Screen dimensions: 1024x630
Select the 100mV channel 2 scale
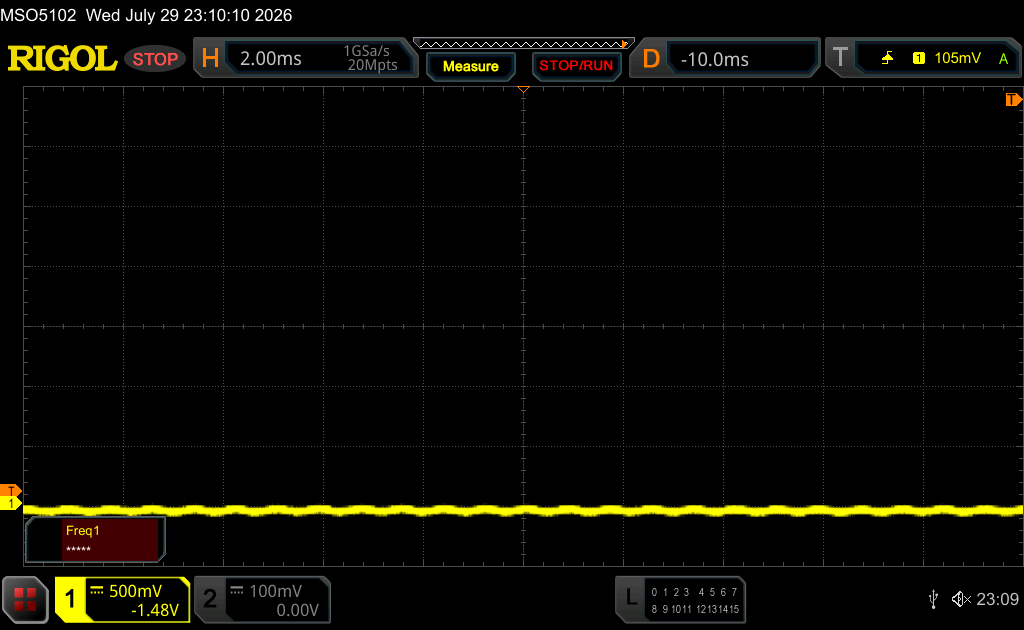click(x=276, y=591)
